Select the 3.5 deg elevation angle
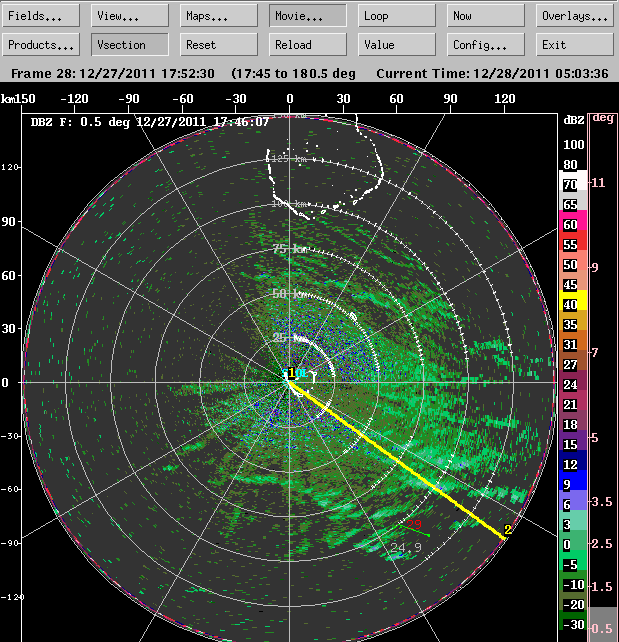 [x=602, y=502]
